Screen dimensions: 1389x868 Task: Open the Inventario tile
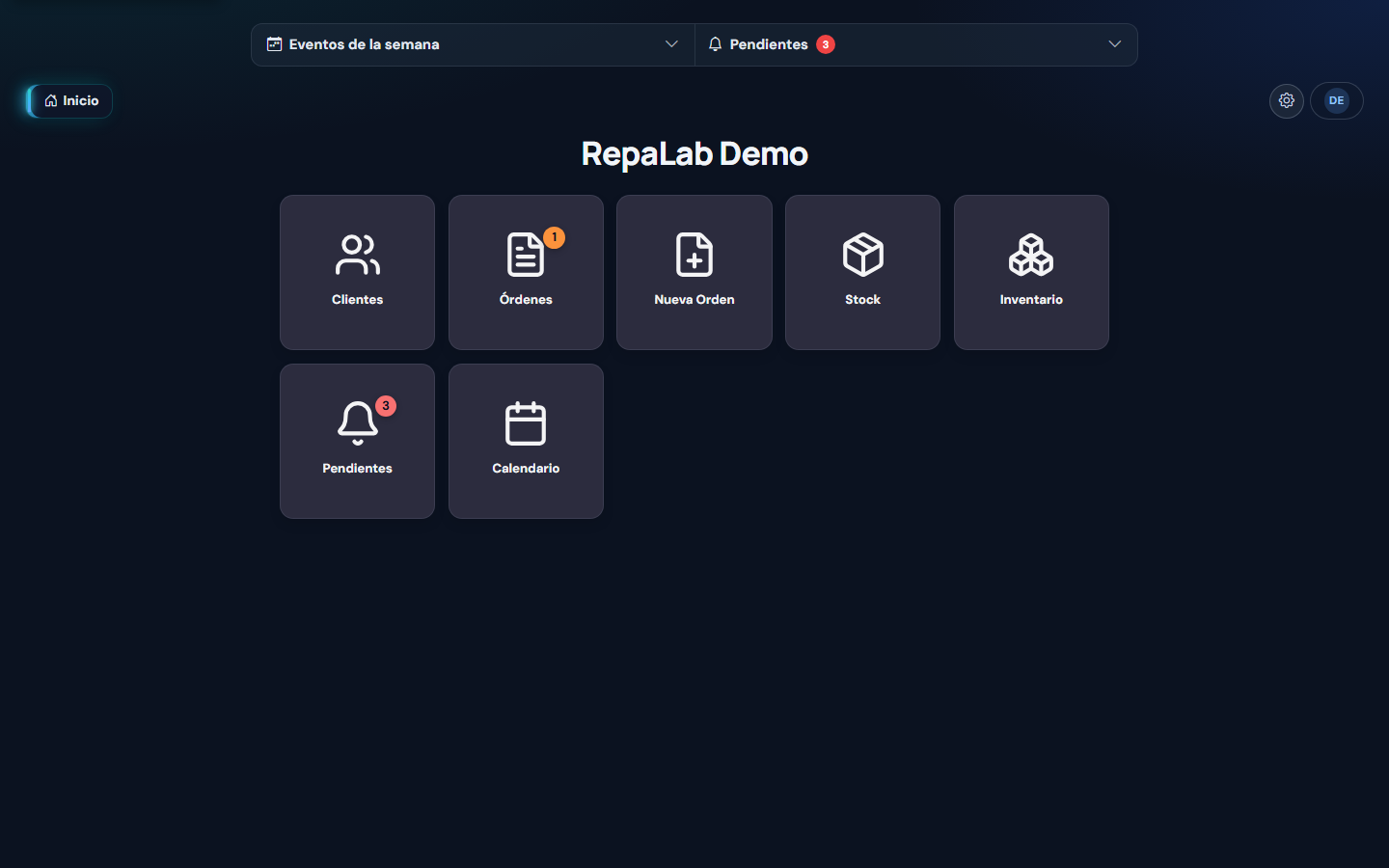coord(1031,272)
